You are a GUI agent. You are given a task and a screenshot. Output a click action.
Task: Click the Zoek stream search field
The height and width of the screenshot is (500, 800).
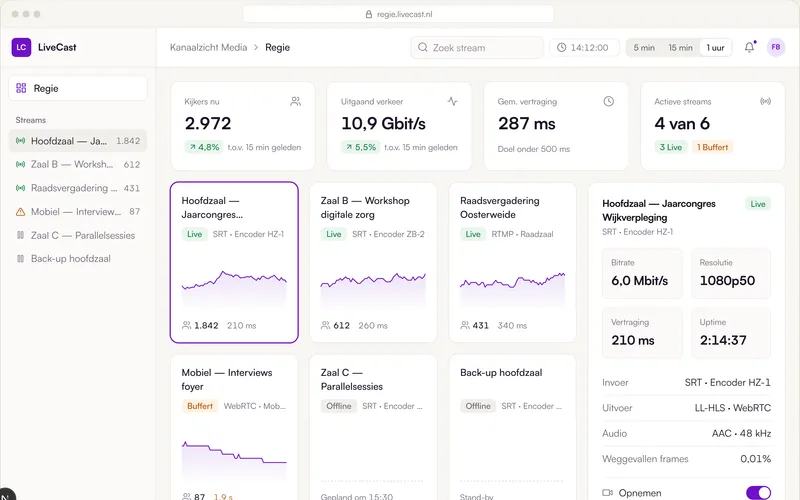point(477,47)
